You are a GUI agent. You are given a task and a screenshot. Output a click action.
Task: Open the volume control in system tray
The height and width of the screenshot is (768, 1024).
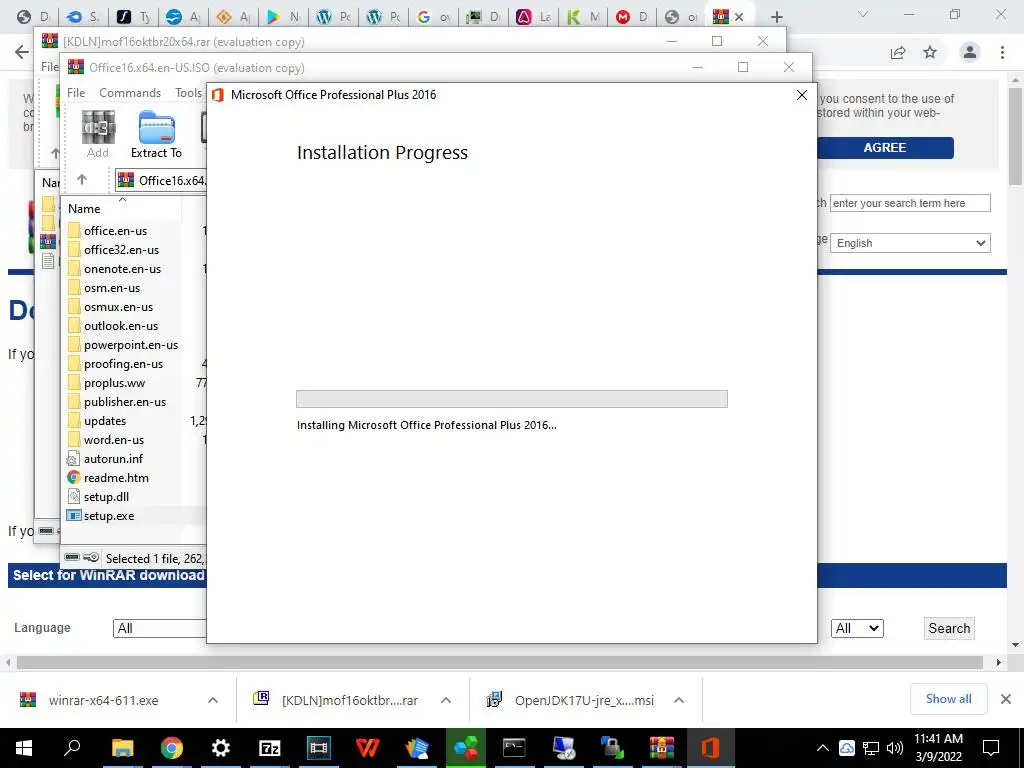(895, 748)
